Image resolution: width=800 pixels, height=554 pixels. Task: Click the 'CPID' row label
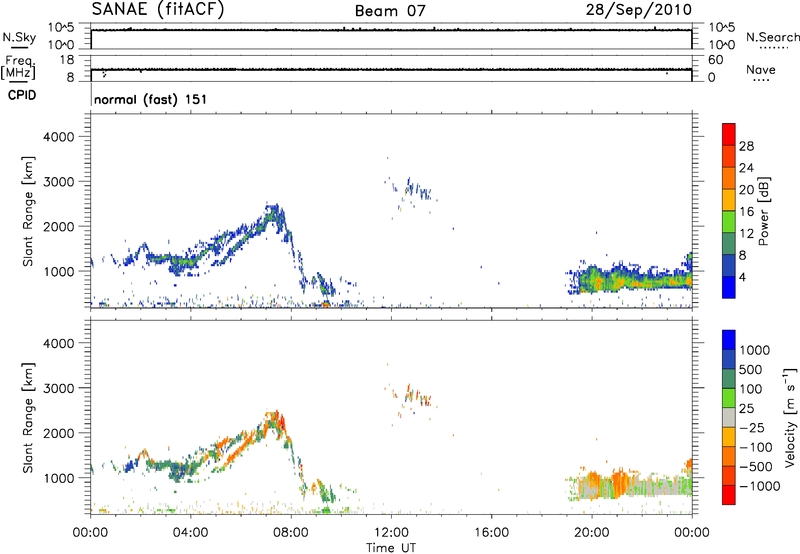(x=22, y=95)
